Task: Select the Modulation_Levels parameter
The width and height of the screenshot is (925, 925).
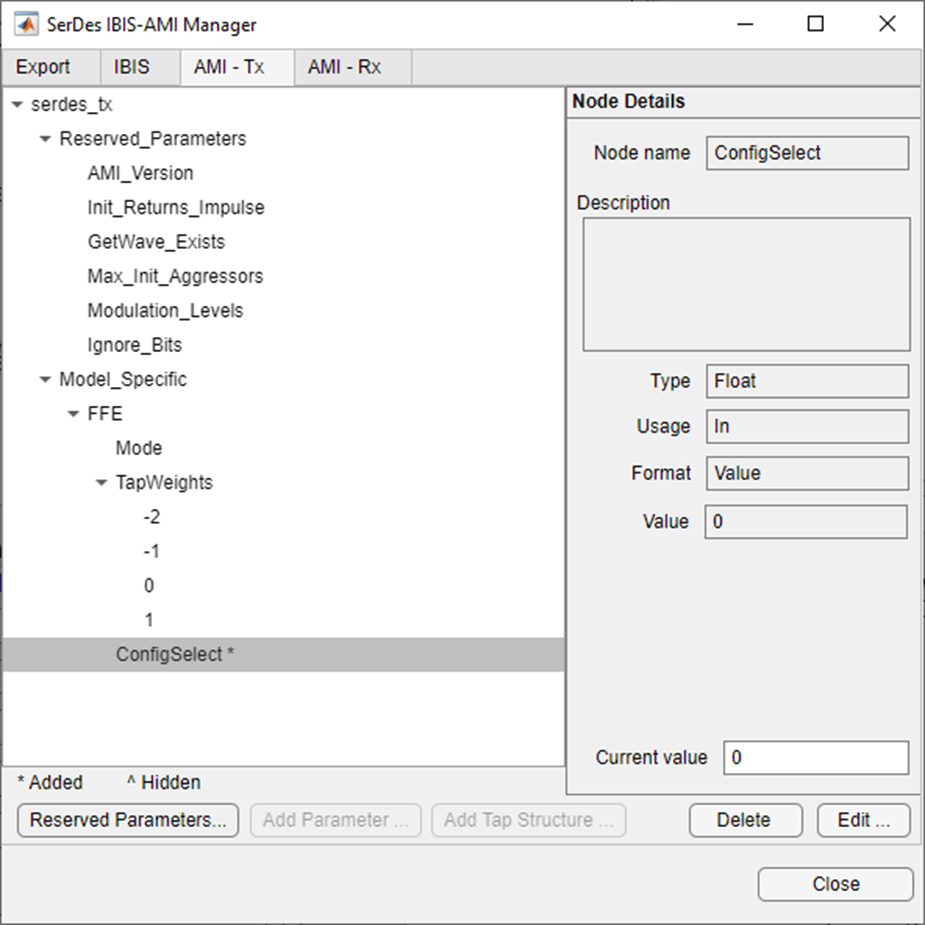Action: point(165,311)
